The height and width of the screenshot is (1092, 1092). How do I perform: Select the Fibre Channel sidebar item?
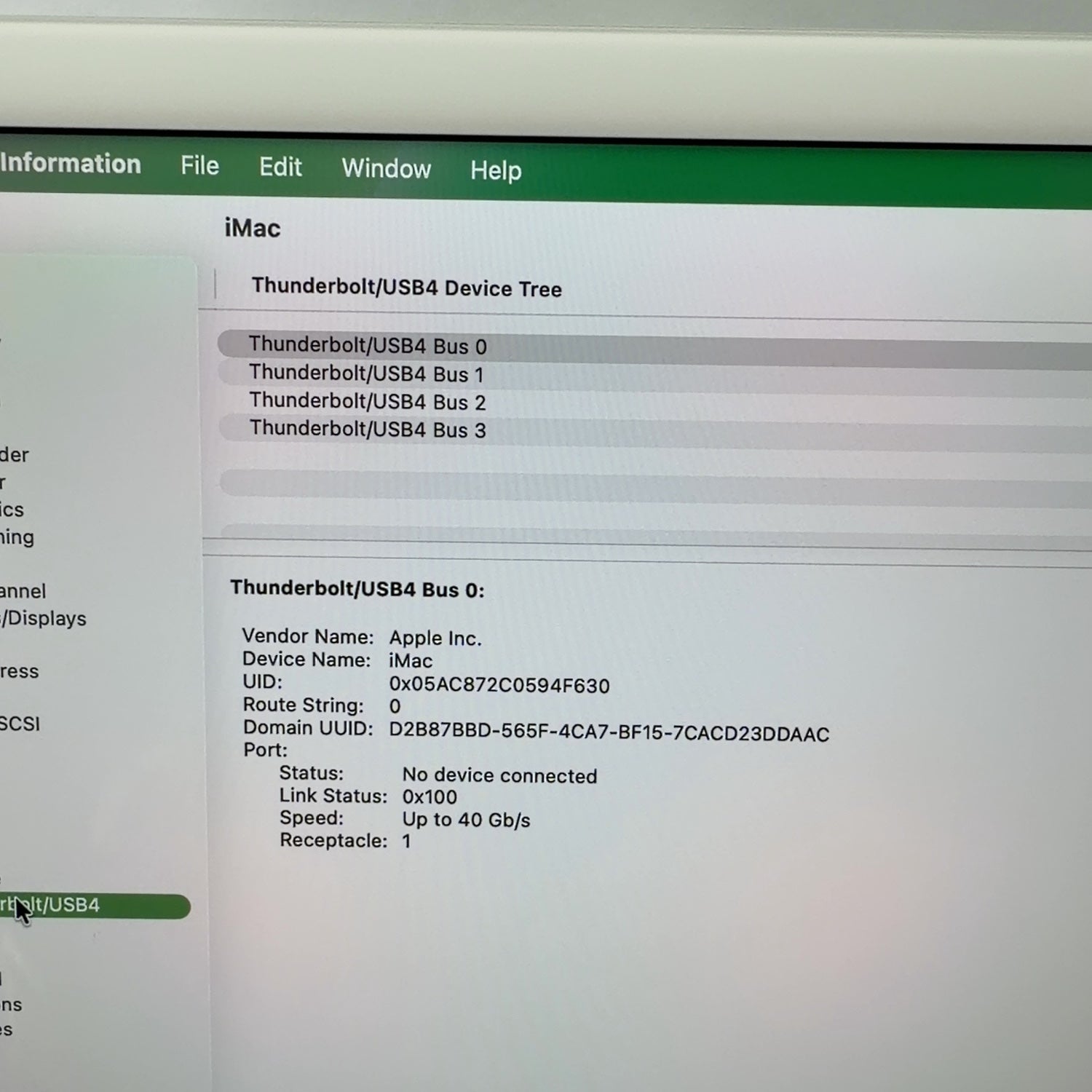pos(23,591)
